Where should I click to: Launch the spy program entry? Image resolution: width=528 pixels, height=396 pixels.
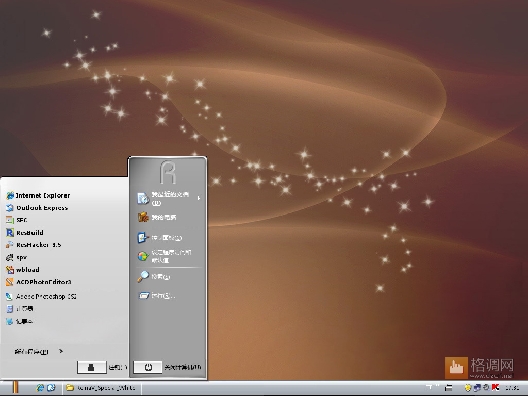click(x=16, y=257)
